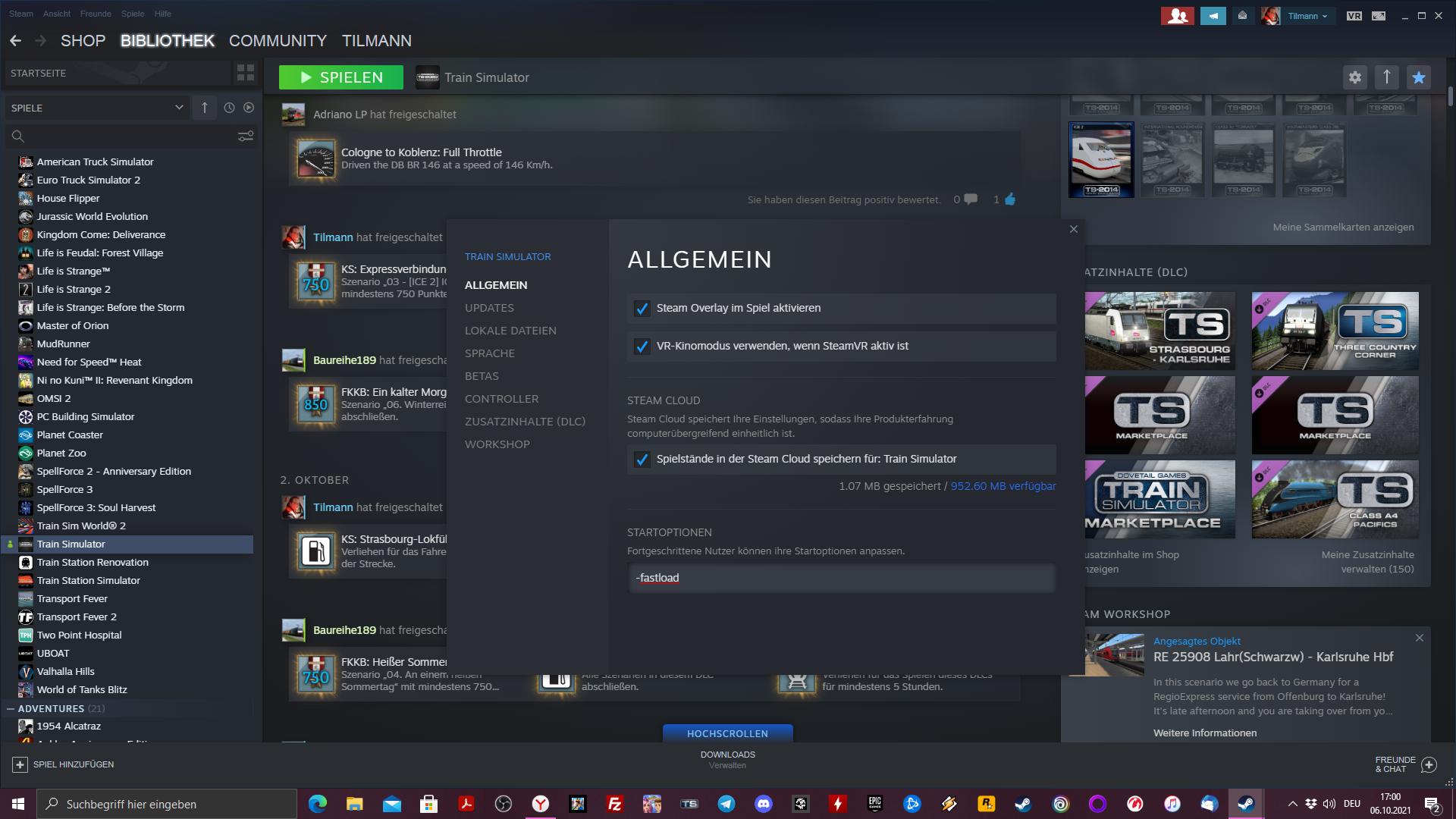Open advanced filter sliders icon
The image size is (1456, 819).
(246, 136)
